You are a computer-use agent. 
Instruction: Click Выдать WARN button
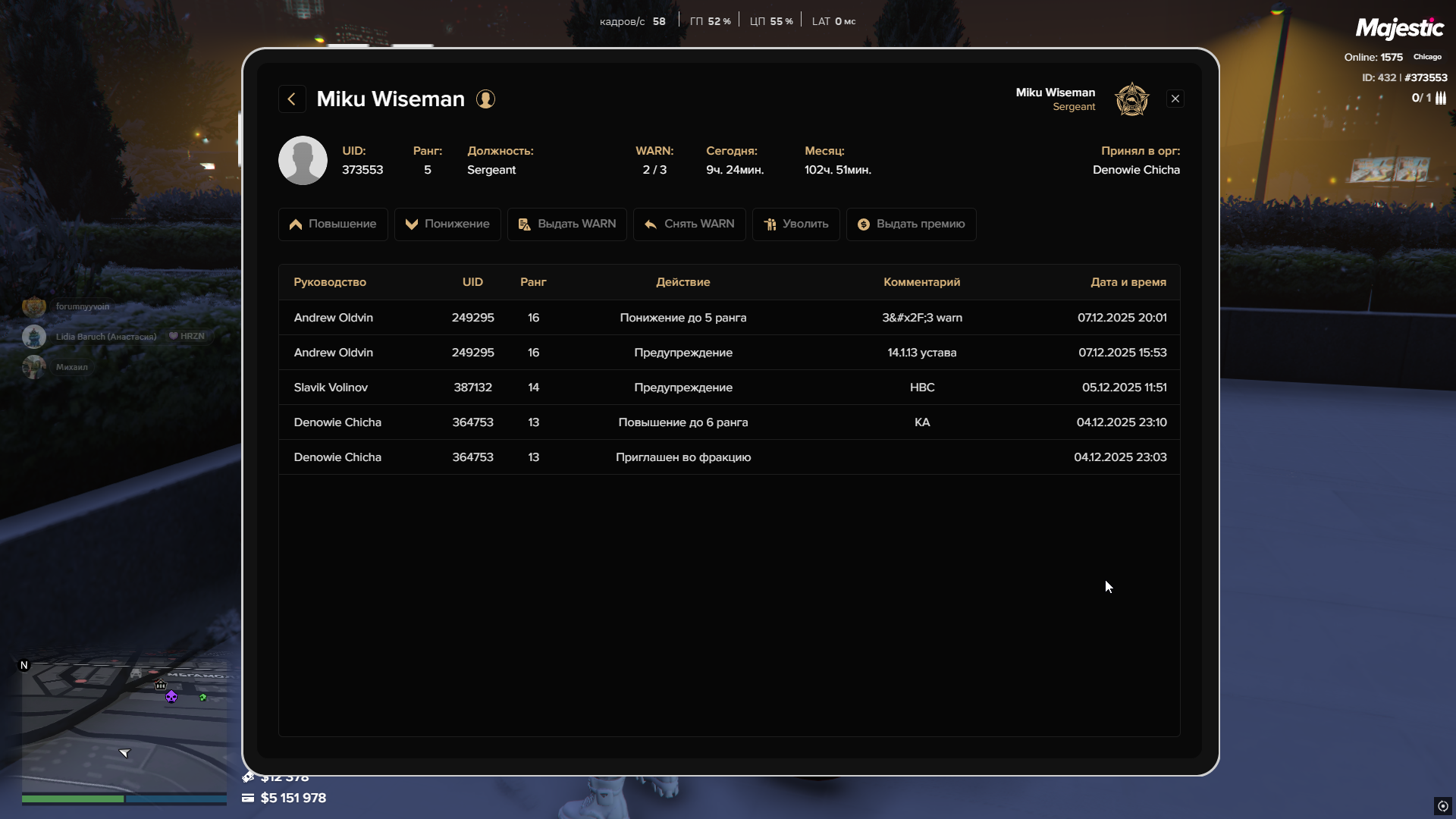[x=567, y=224]
